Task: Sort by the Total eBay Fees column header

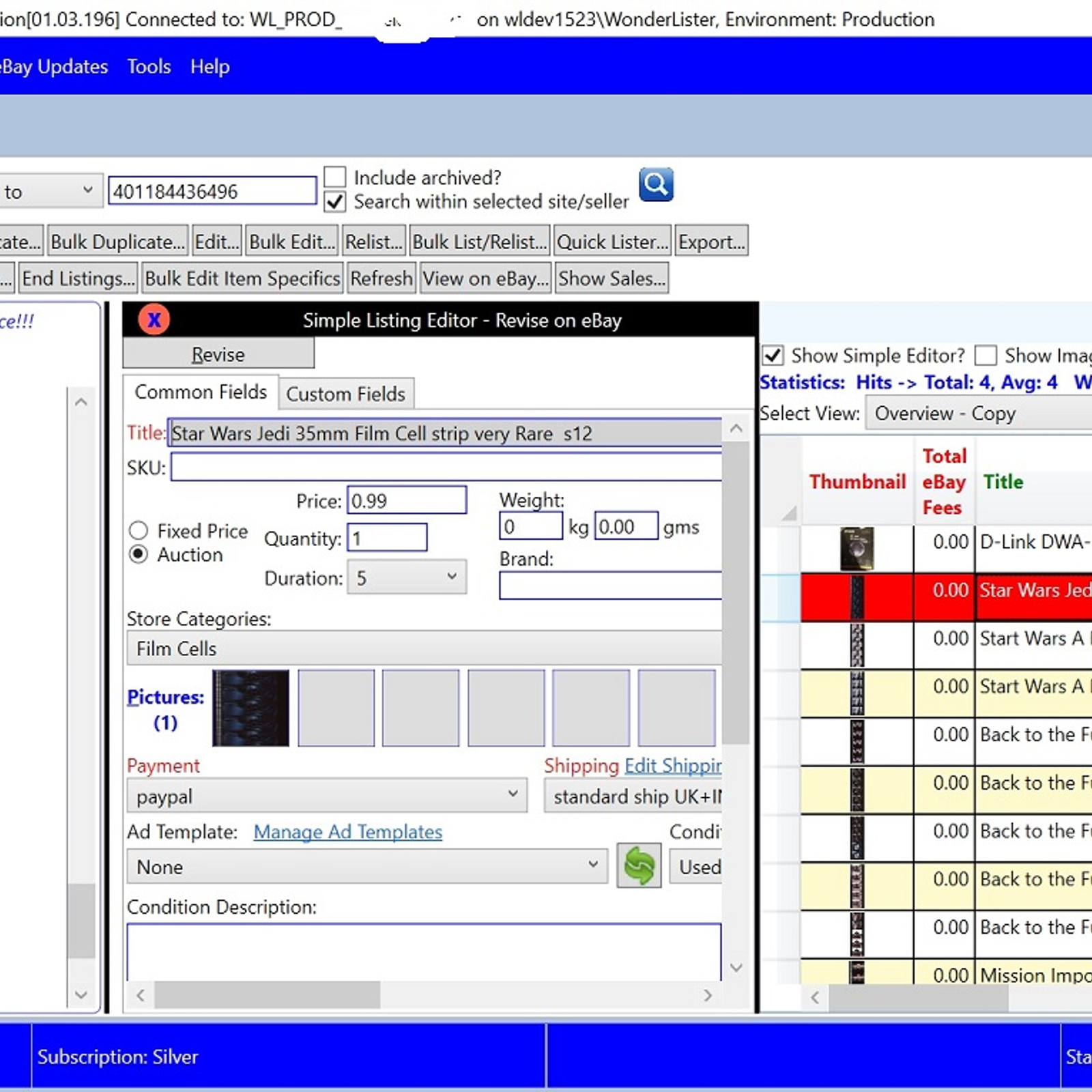Action: click(x=945, y=481)
